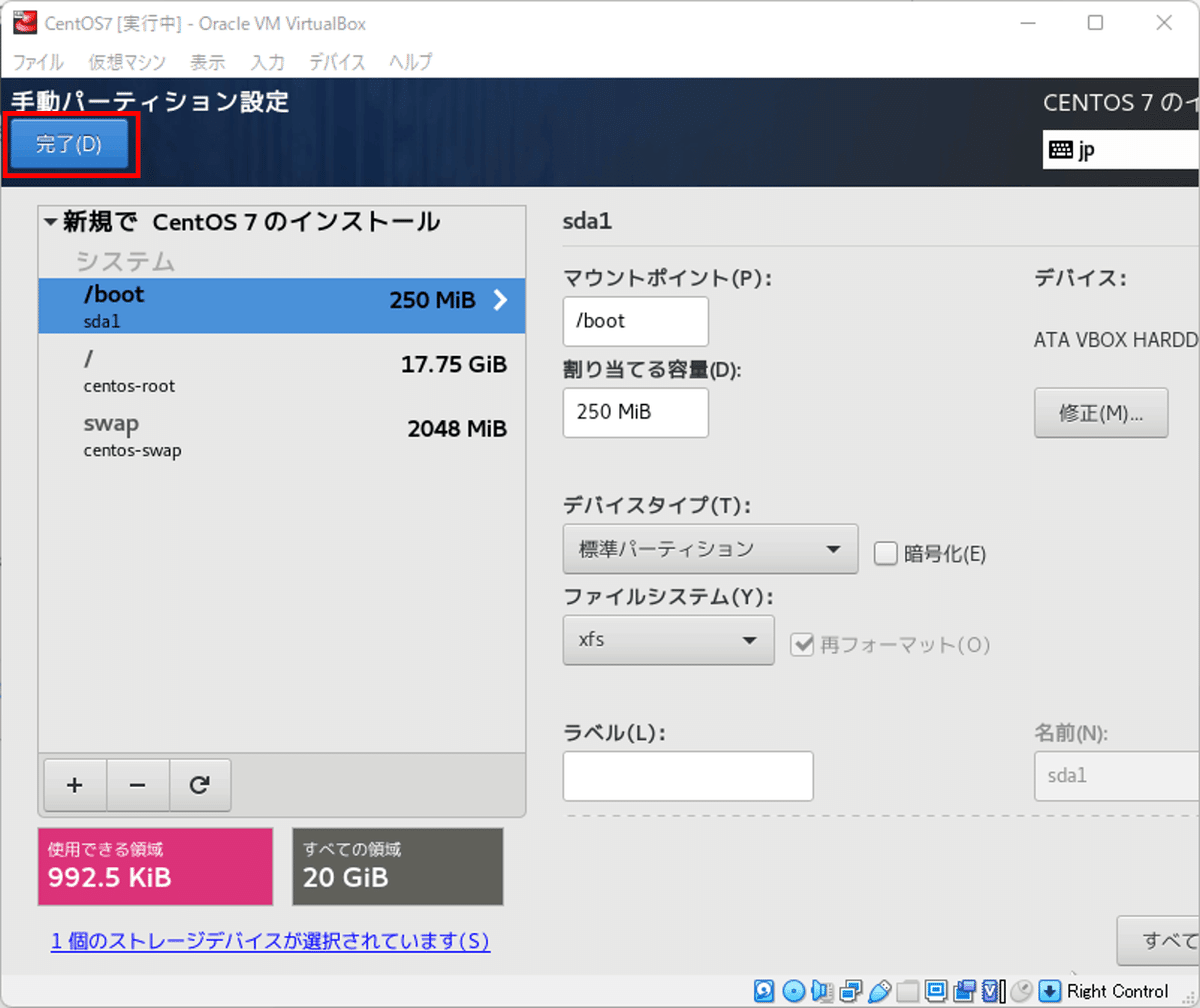1200x1008 pixels.
Task: Click the USB device icon in status bar
Action: (880, 991)
